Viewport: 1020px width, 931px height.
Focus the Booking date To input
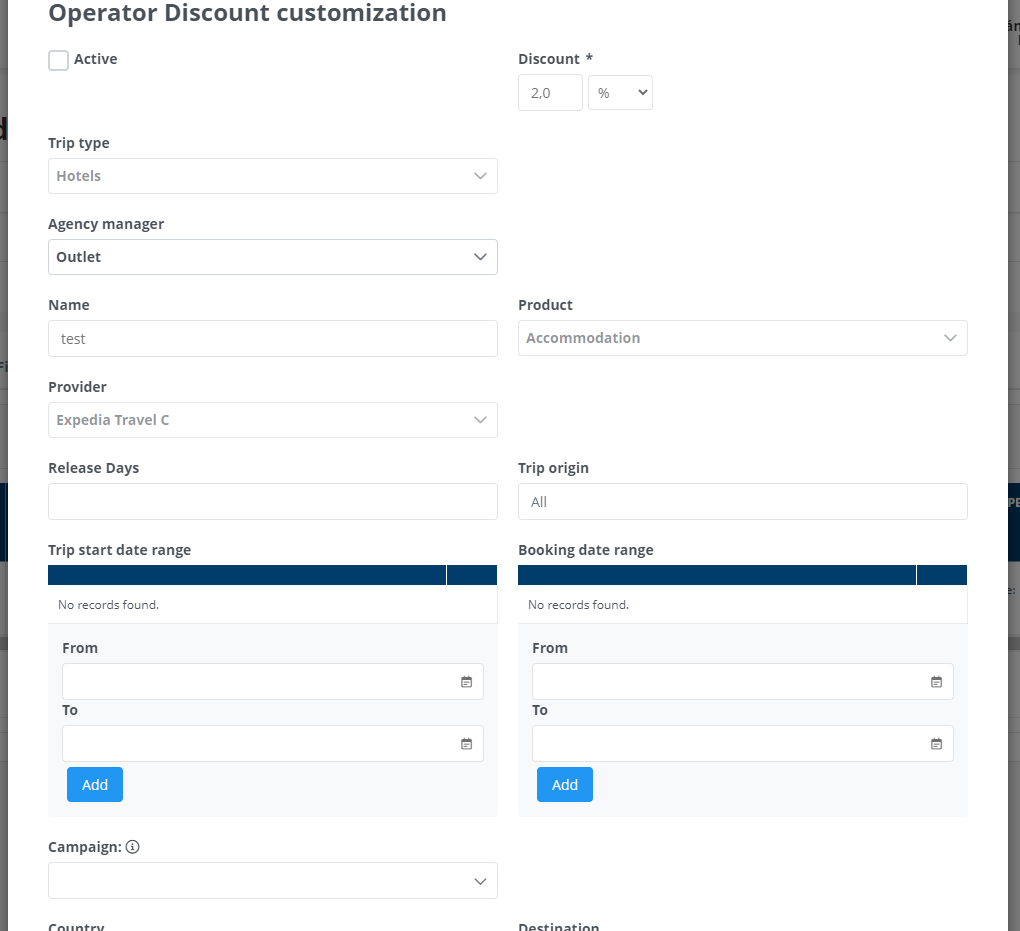(x=725, y=744)
